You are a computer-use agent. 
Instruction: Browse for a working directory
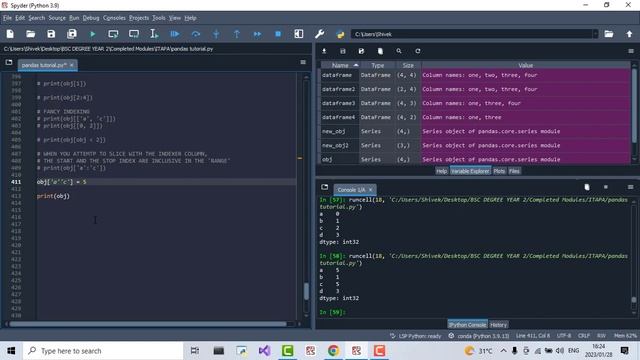609,34
